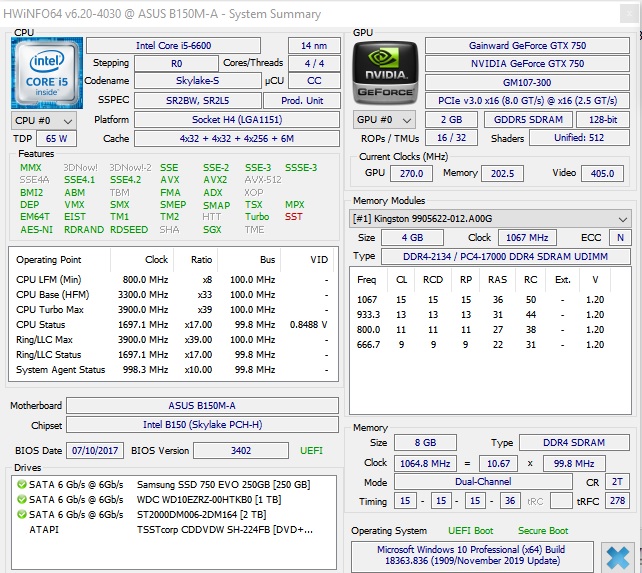Select the CPU Status row
Viewport: 642px width, 573px height.
pyautogui.click(x=174, y=325)
